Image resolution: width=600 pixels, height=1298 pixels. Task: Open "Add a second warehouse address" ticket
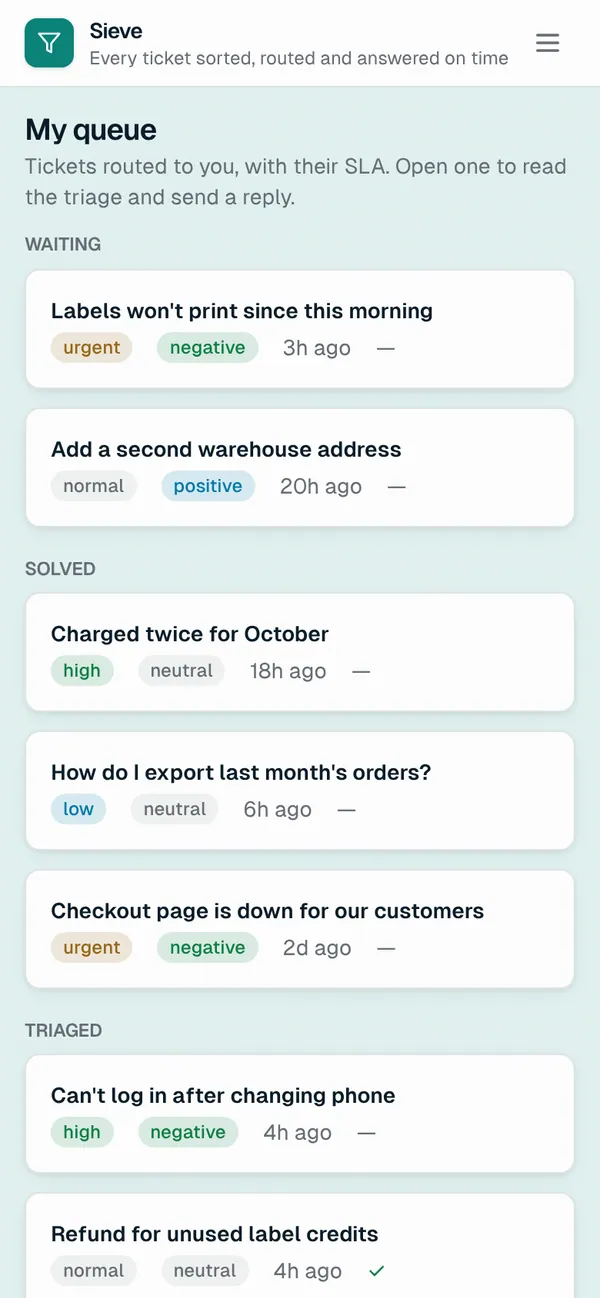point(300,467)
